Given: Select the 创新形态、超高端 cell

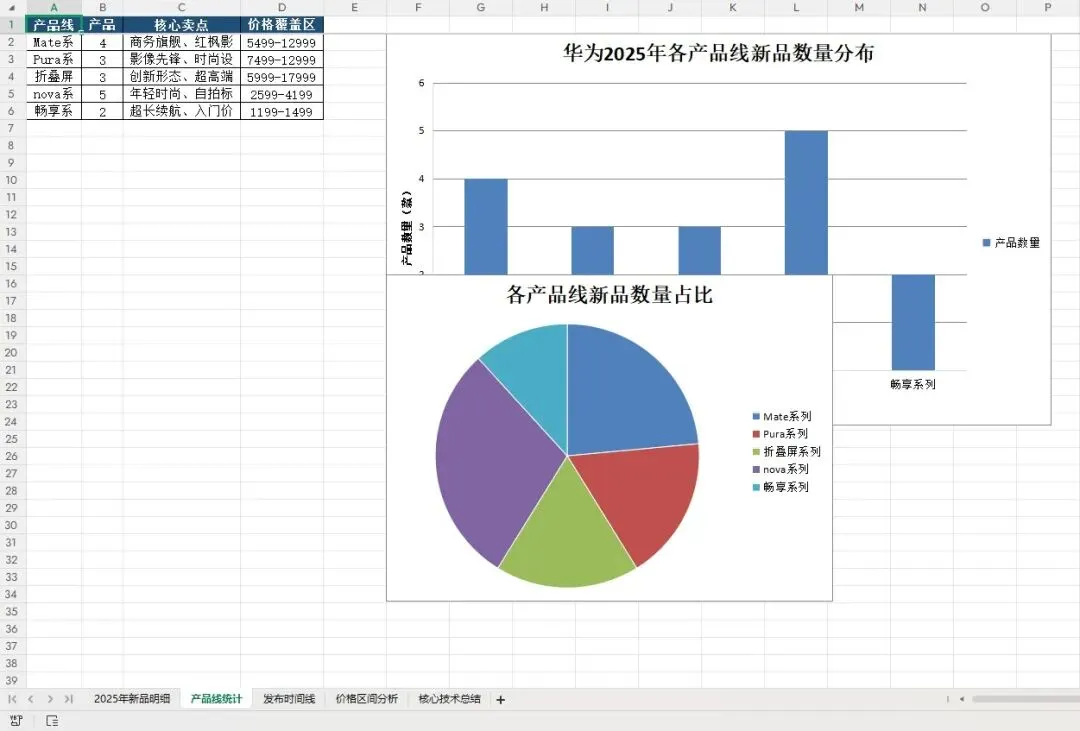Looking at the screenshot, I should 182,76.
